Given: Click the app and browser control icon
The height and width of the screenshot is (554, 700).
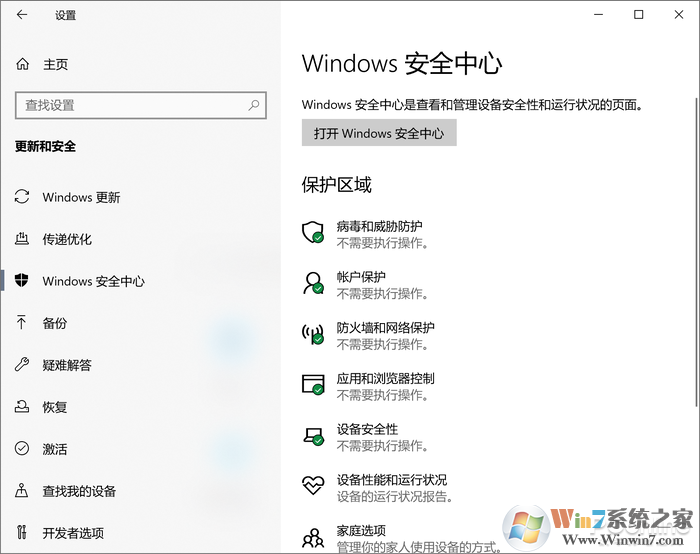Looking at the screenshot, I should point(313,384).
